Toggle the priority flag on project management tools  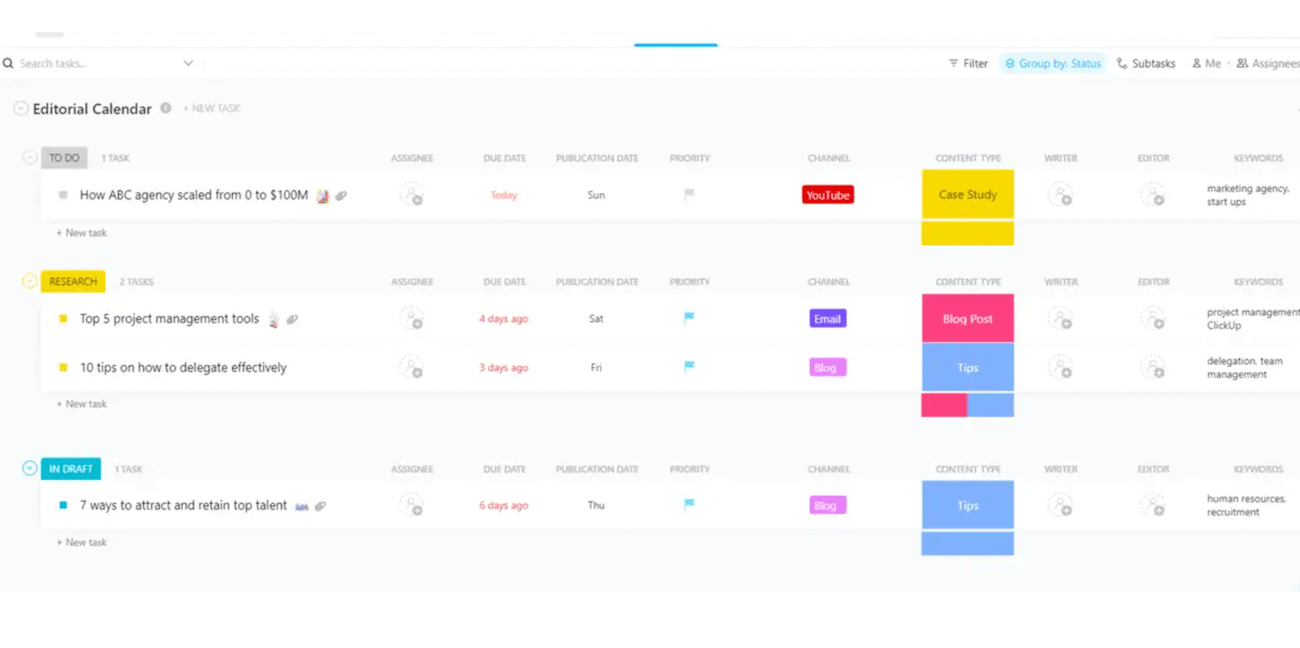click(688, 318)
